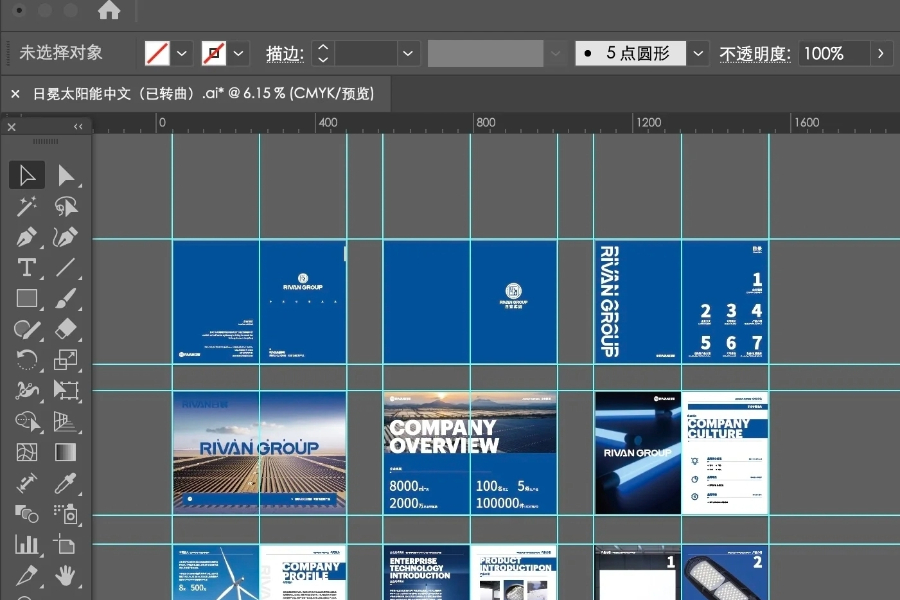Viewport: 900px width, 600px height.
Task: Select the Eyedropper tool
Action: (x=65, y=483)
